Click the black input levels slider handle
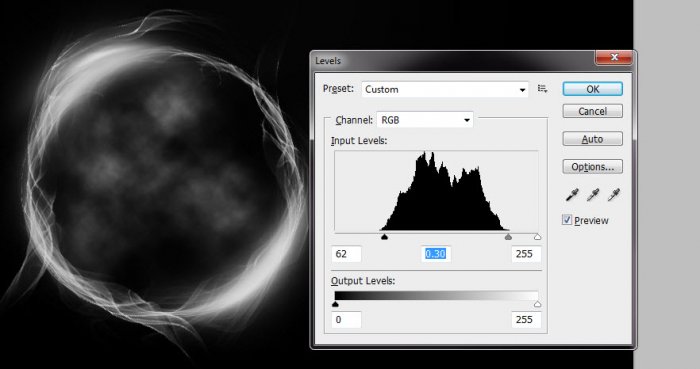700x369 pixels. pyautogui.click(x=384, y=237)
